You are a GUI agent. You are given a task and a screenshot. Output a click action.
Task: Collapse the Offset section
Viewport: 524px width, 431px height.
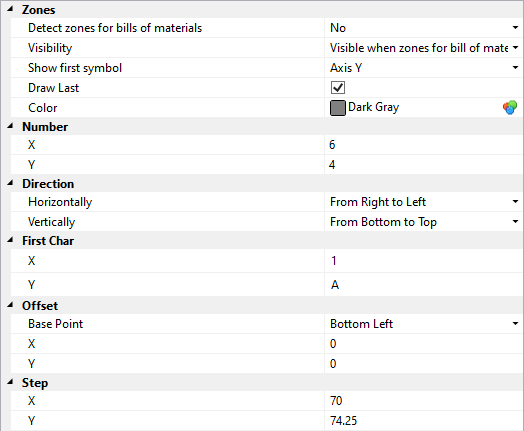10,305
